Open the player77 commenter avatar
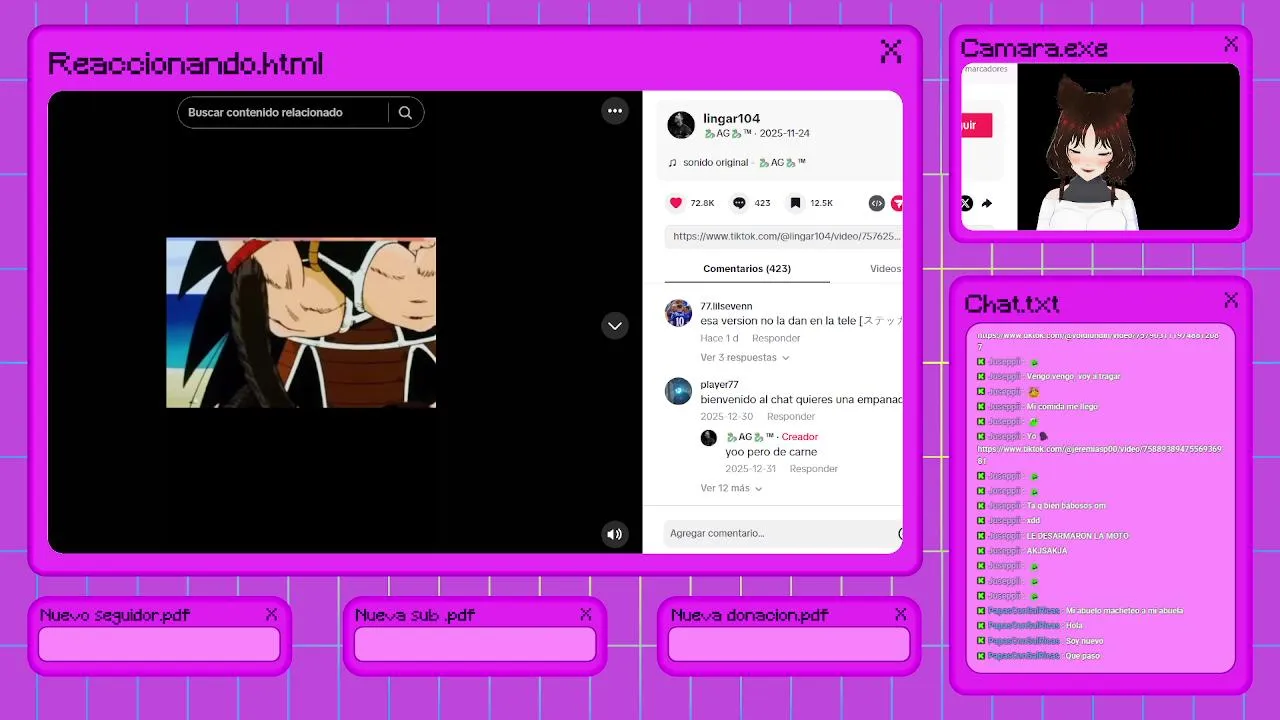The image size is (1280, 720). pos(679,391)
